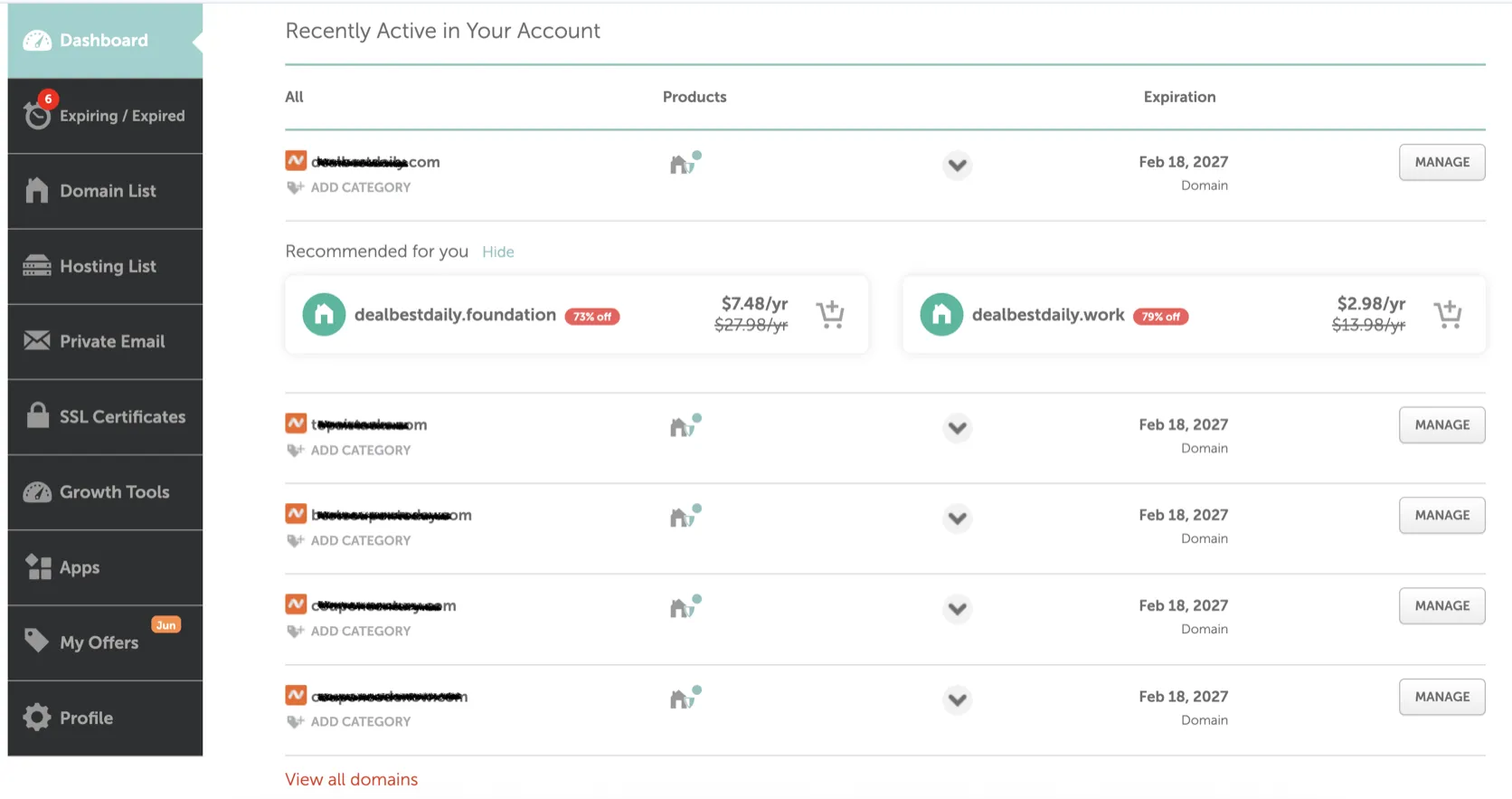Click the Growth Tools gauge icon
The image size is (1512, 799).
(x=37, y=491)
